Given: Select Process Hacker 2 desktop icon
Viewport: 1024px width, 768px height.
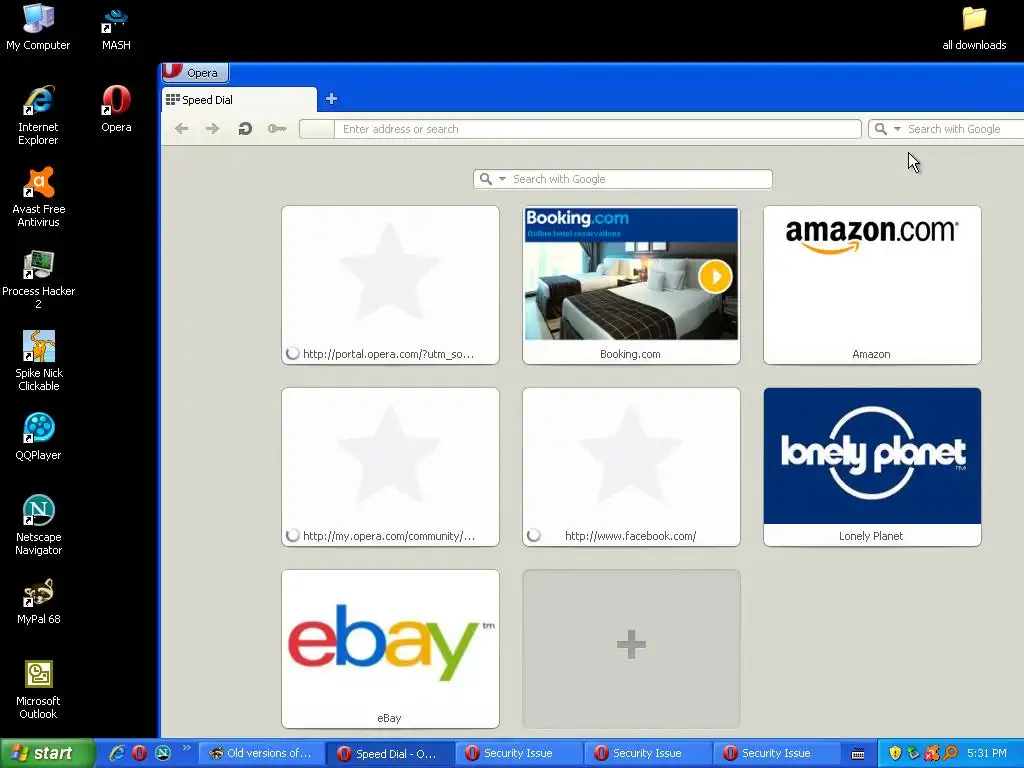Looking at the screenshot, I should pos(39,279).
